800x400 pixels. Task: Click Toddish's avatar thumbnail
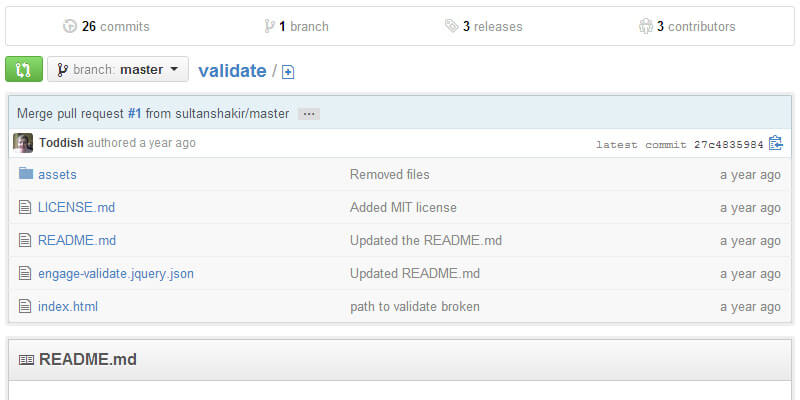(23, 143)
